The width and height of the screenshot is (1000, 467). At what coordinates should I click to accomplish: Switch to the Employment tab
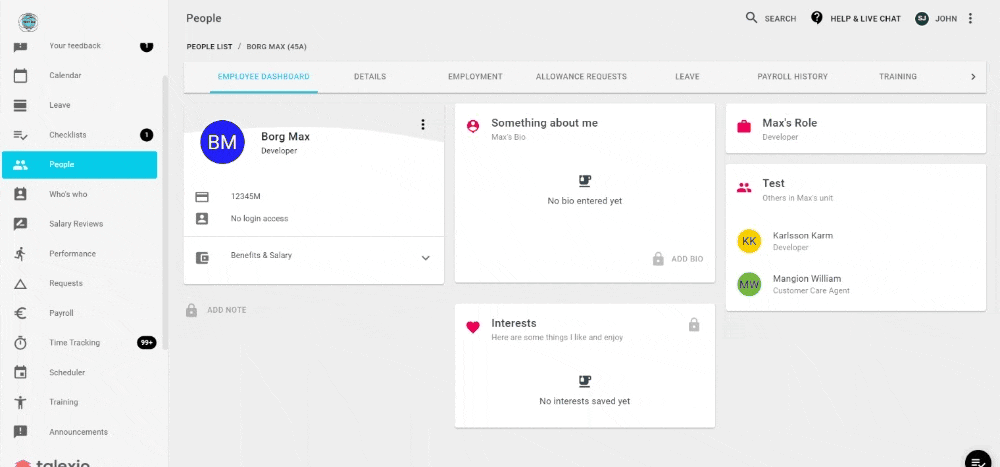475,77
